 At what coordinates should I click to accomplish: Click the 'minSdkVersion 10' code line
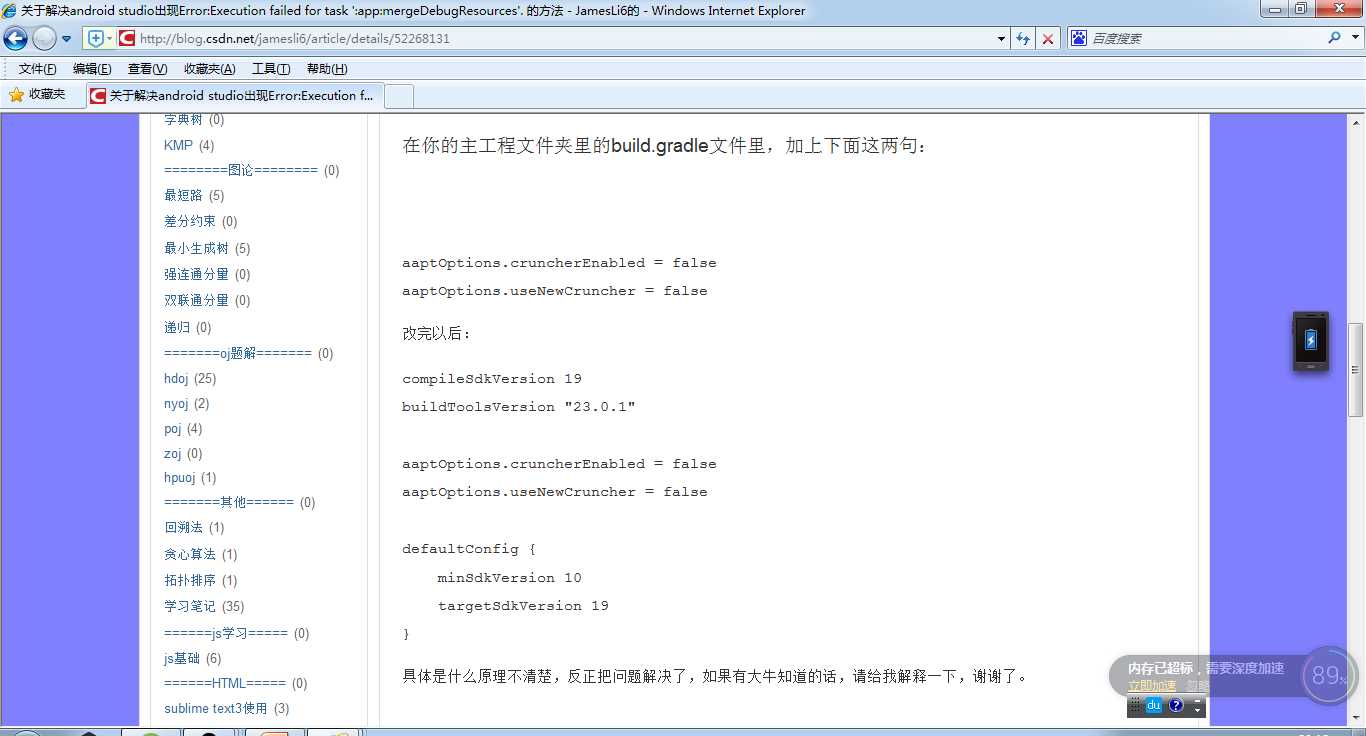[x=509, y=578]
